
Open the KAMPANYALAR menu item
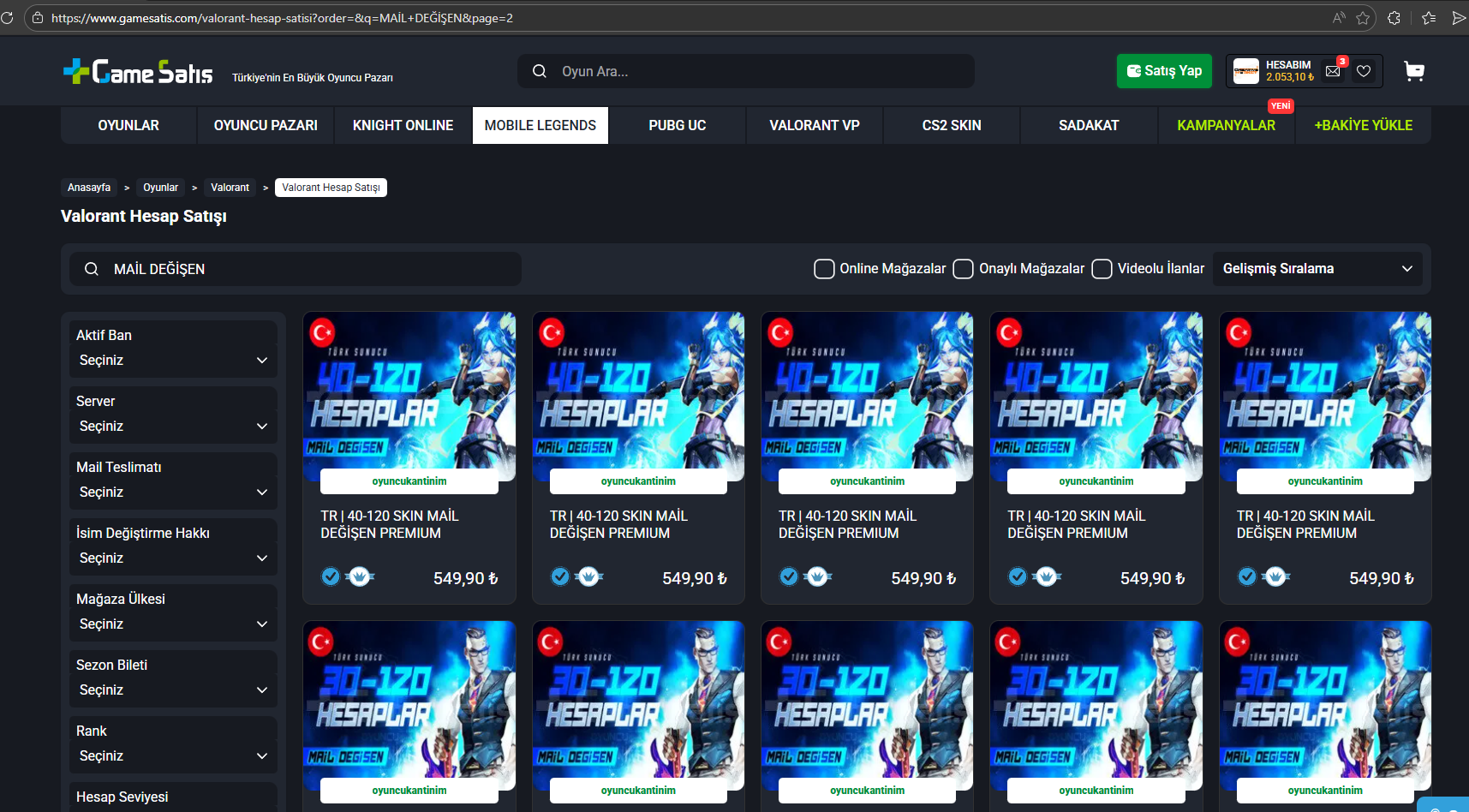1226,125
